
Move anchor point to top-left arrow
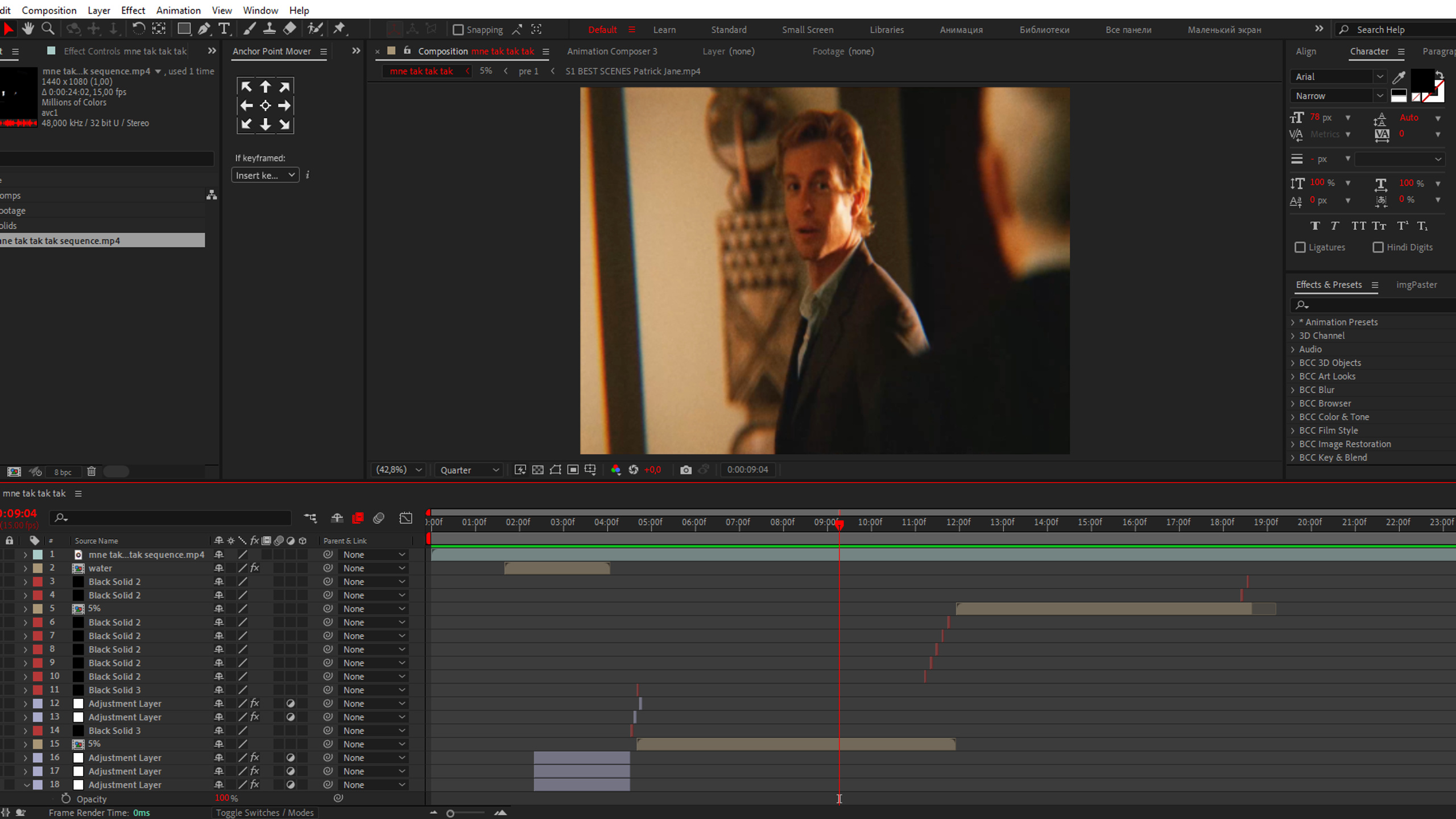(246, 86)
